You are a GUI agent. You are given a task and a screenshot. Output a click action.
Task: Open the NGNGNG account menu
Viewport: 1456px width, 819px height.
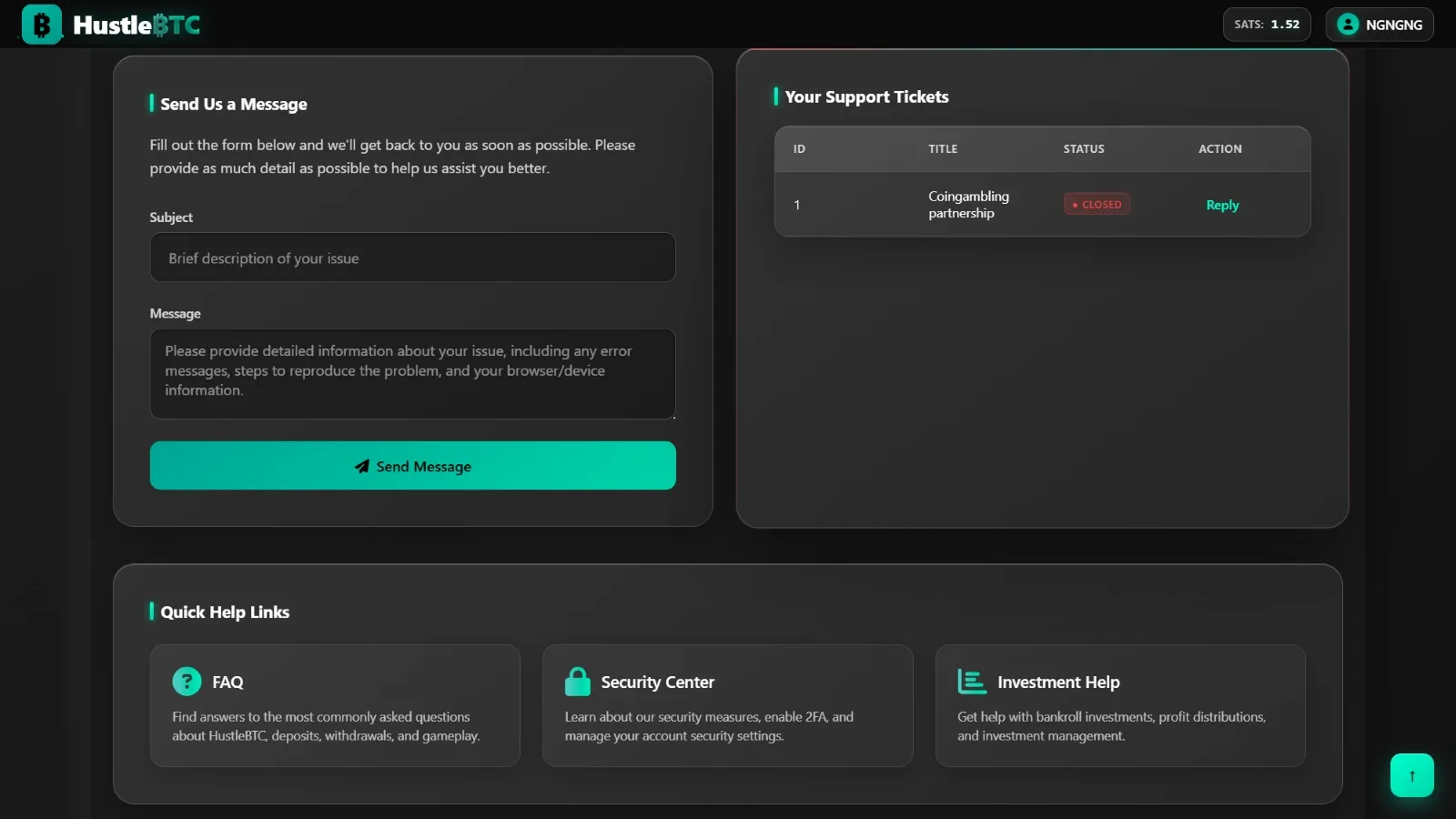coord(1392,25)
